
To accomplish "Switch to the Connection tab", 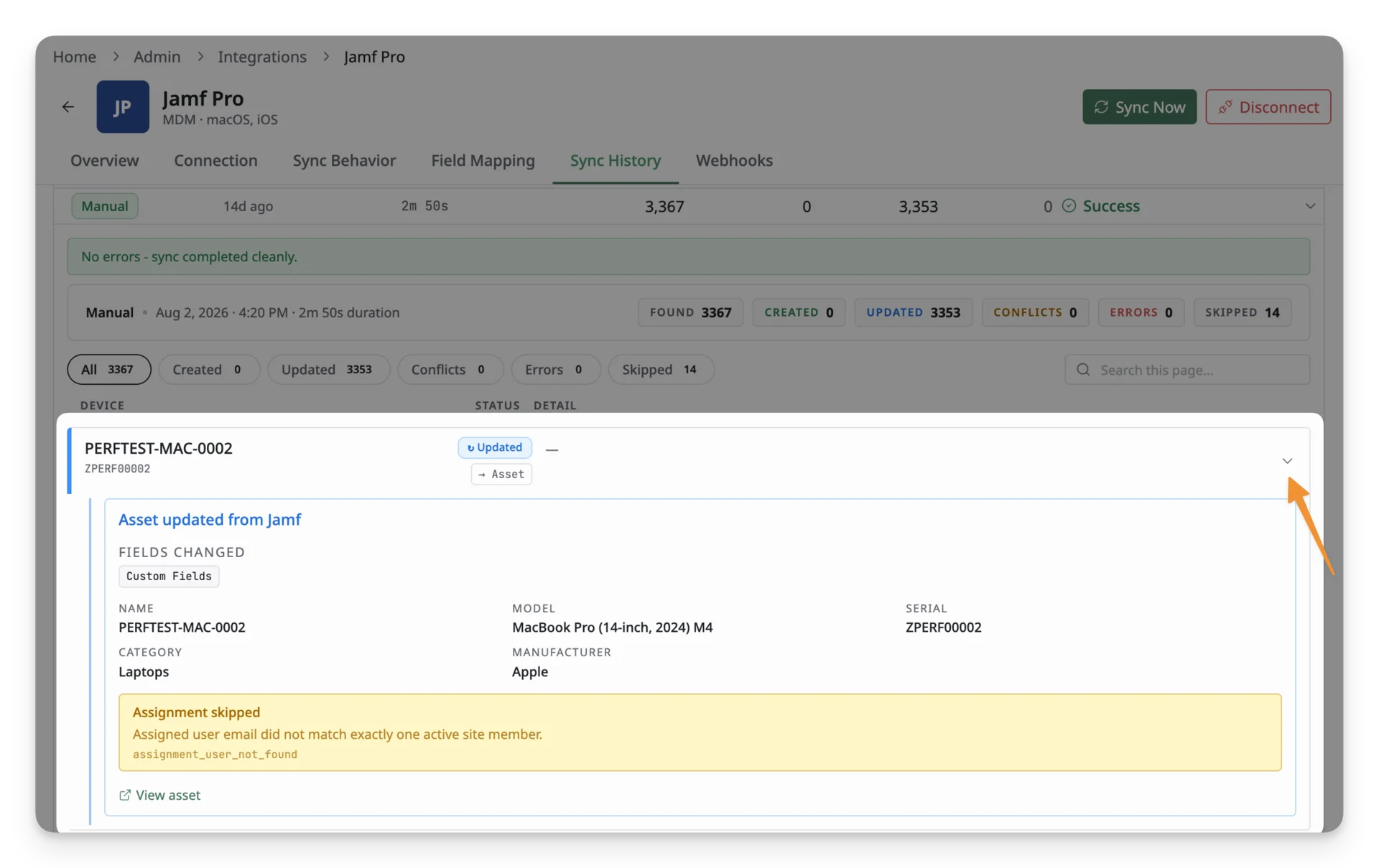I will coord(215,160).
